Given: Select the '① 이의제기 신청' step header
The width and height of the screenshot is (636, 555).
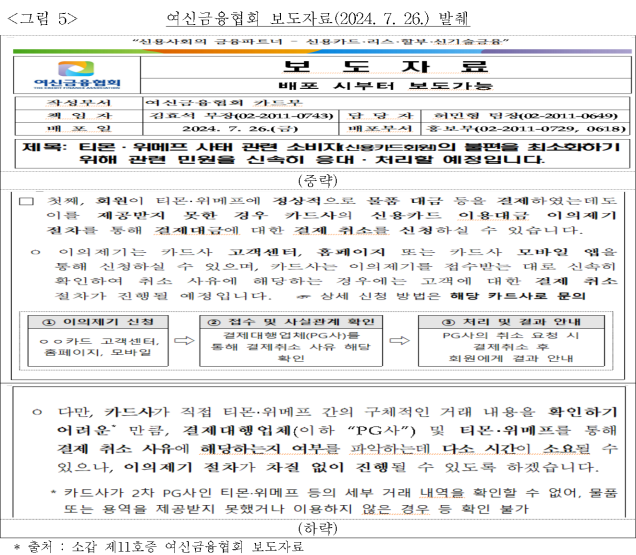Looking at the screenshot, I should coord(98,322).
